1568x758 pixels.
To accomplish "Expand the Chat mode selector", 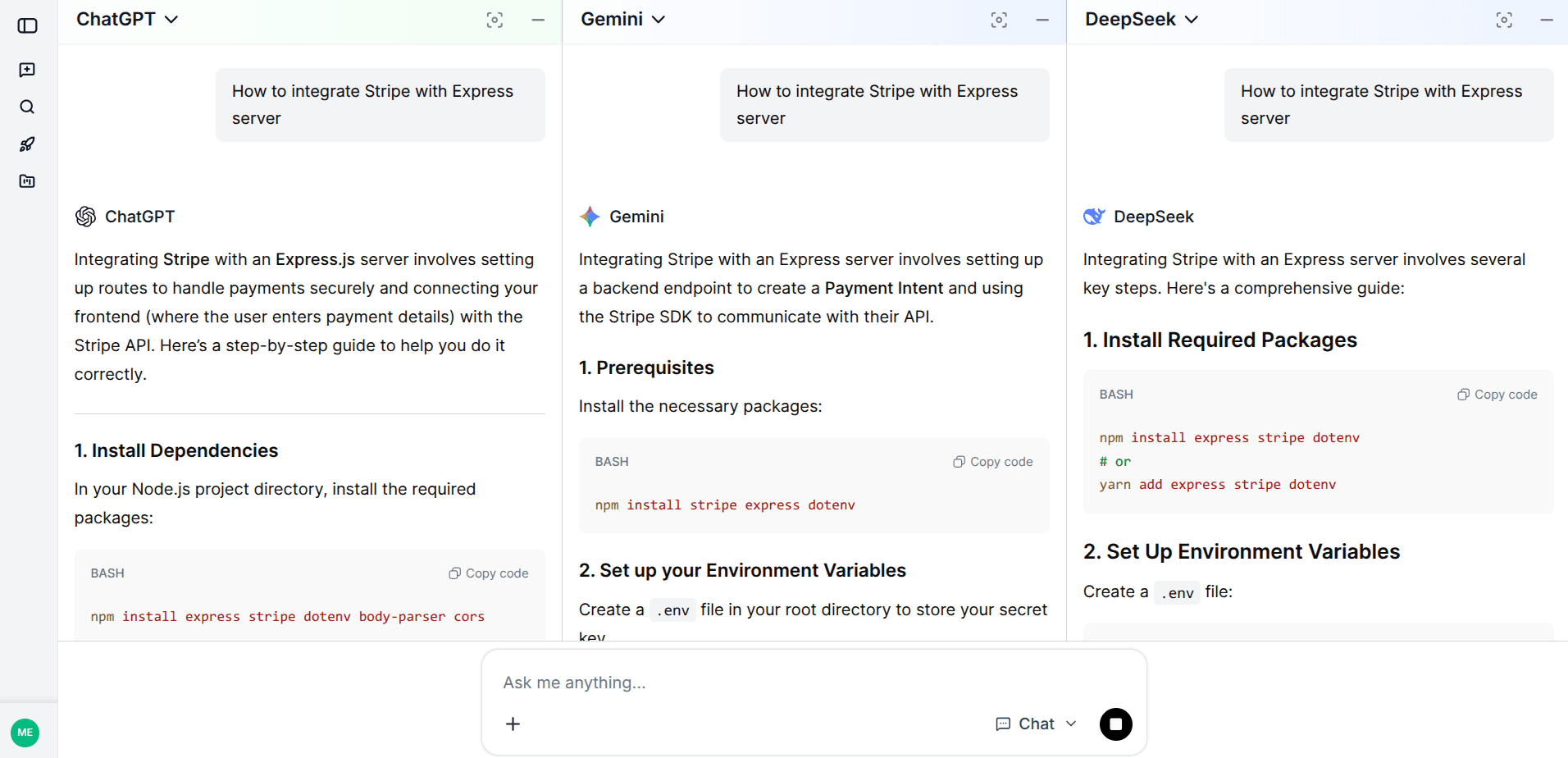I will pos(1036,724).
